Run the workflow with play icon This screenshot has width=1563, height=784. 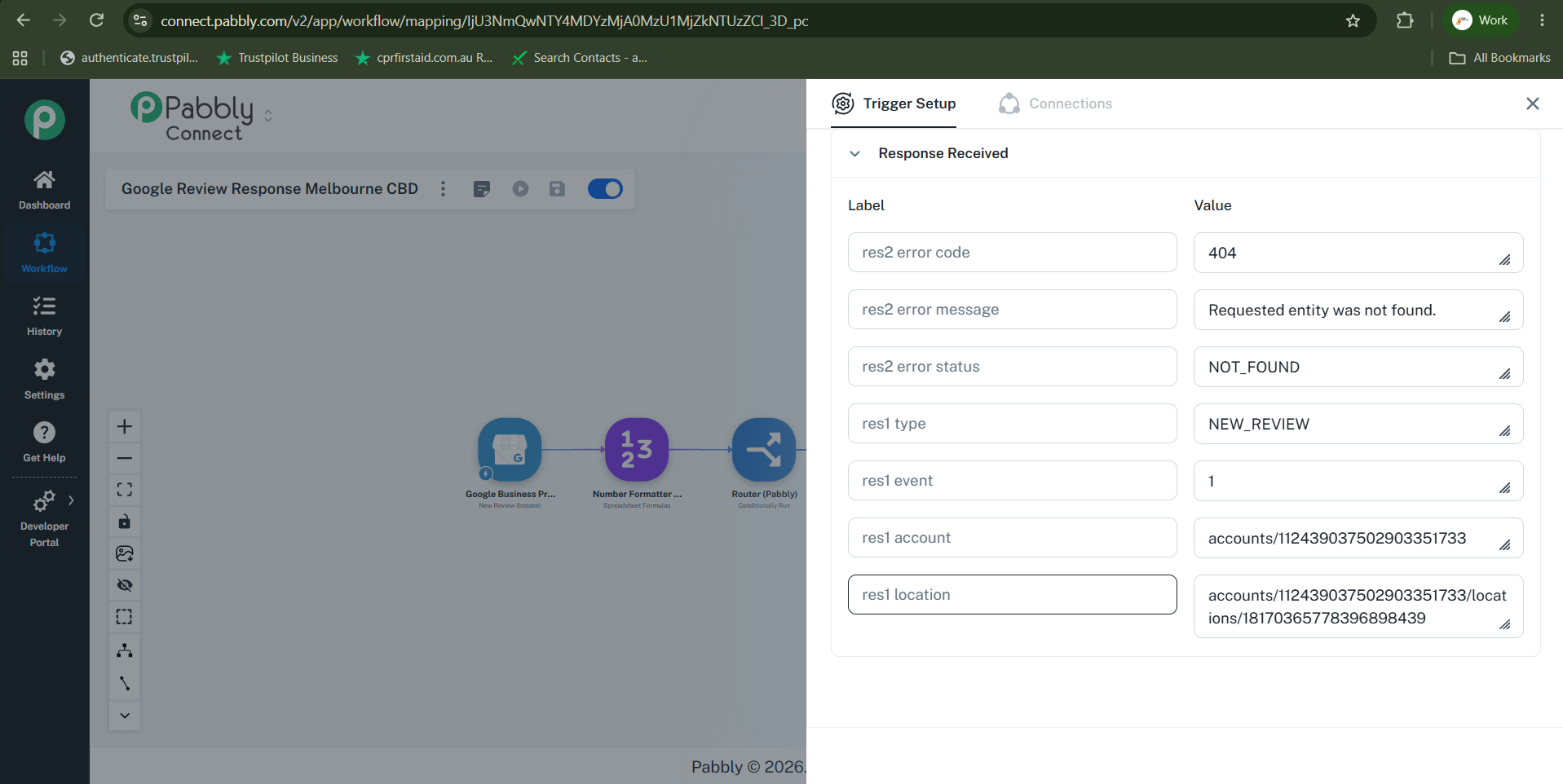coord(520,189)
